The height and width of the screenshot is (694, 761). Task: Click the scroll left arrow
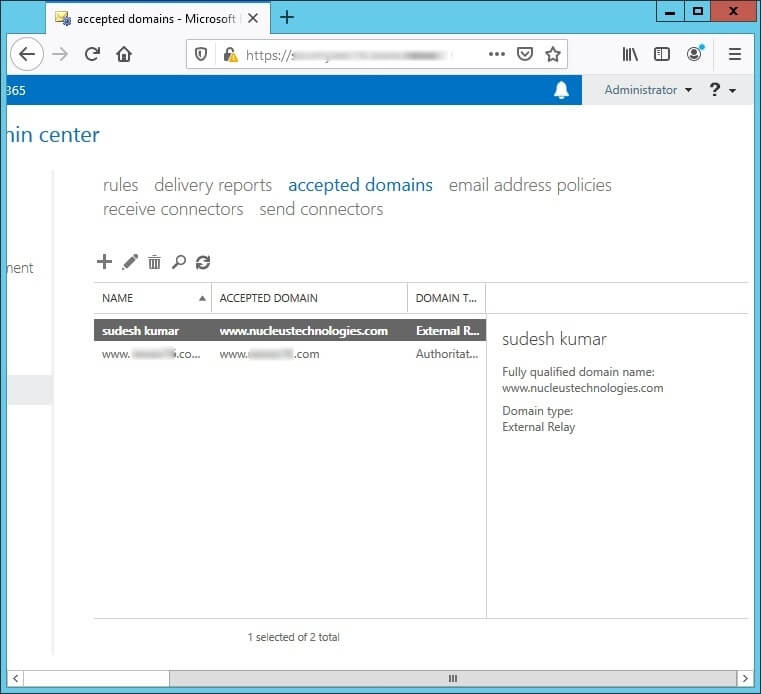(16, 678)
